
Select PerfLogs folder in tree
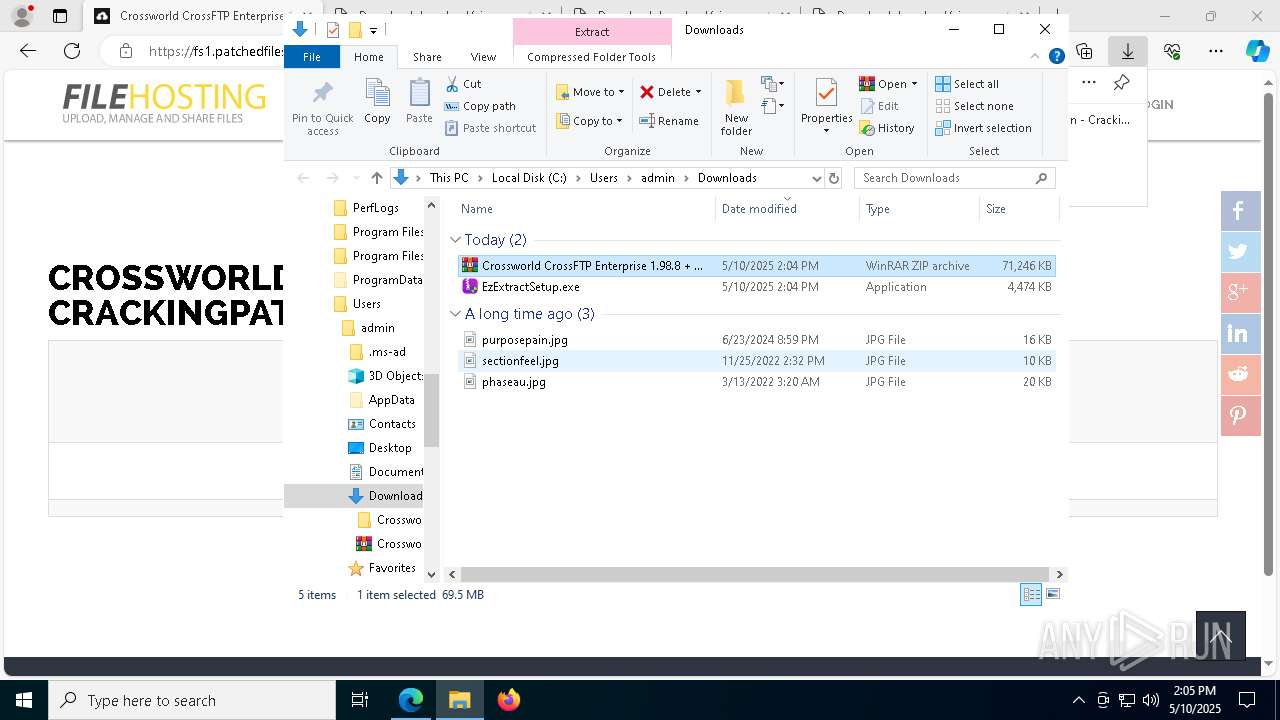[375, 208]
